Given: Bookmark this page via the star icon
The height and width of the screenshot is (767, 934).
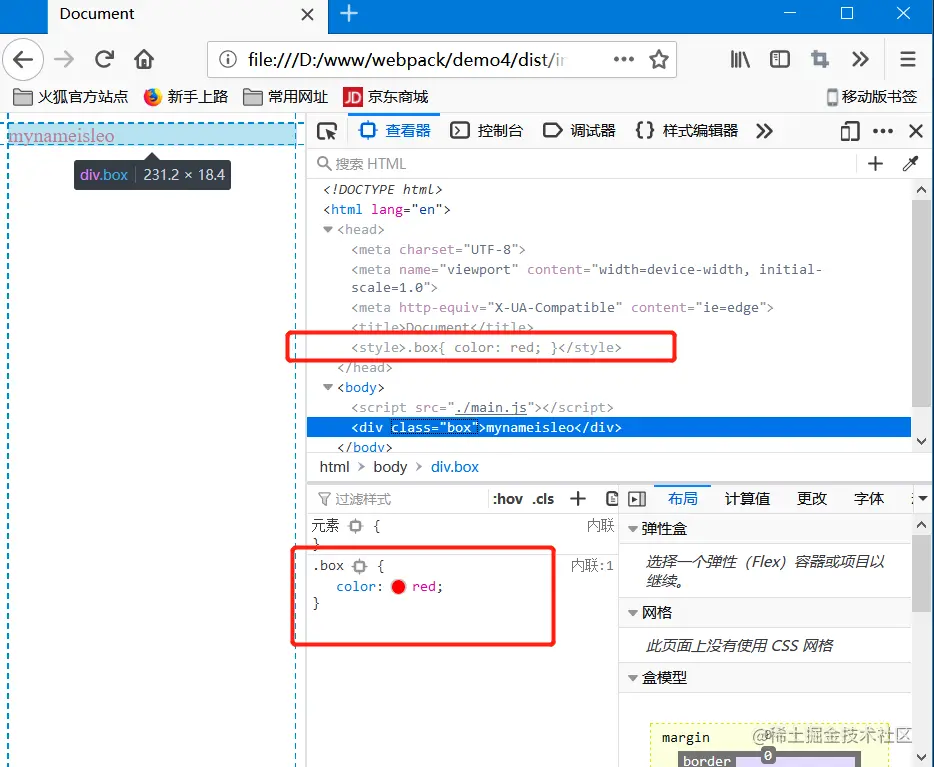Looking at the screenshot, I should (659, 60).
